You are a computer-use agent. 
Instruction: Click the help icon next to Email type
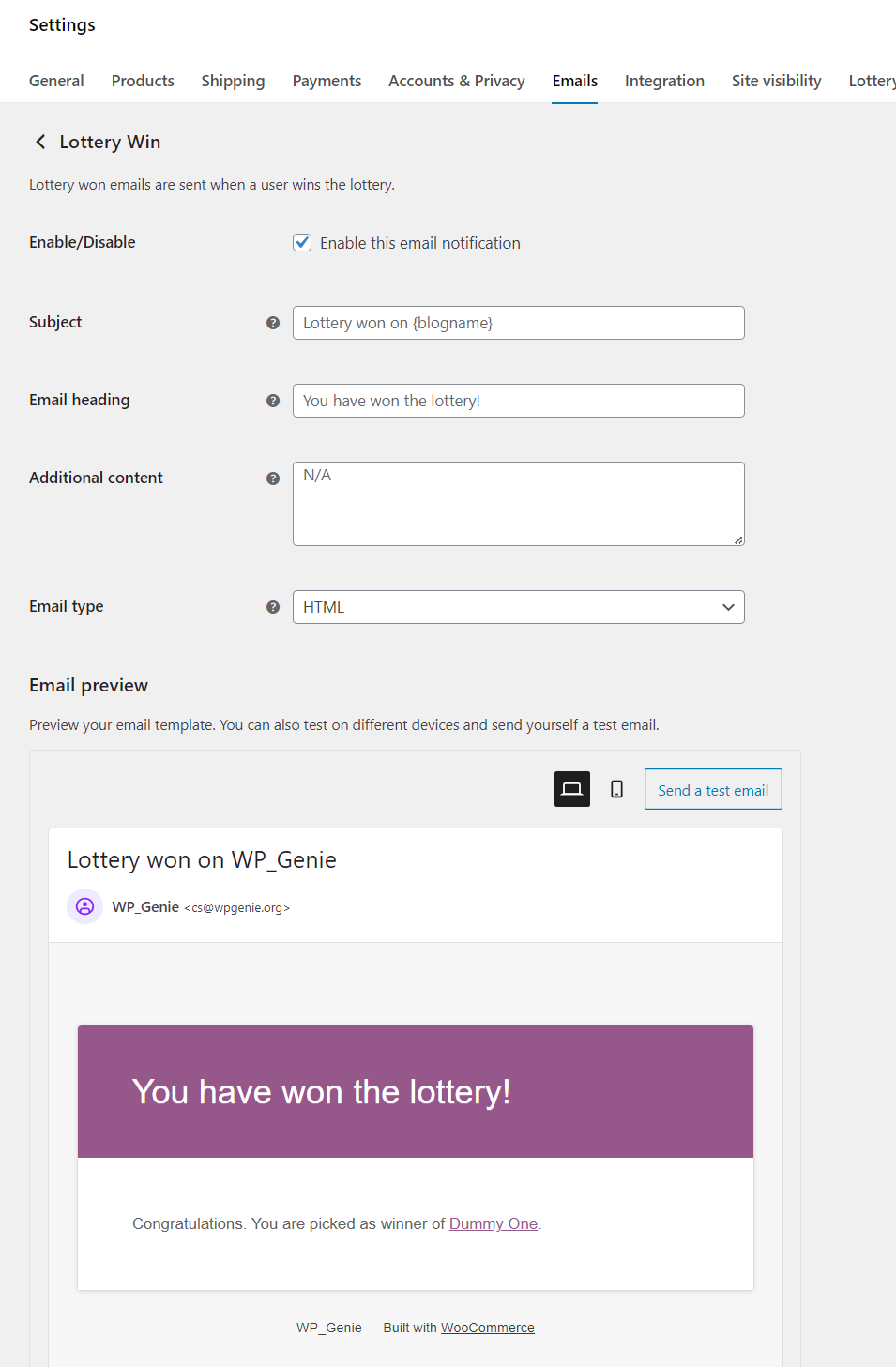pyautogui.click(x=273, y=607)
